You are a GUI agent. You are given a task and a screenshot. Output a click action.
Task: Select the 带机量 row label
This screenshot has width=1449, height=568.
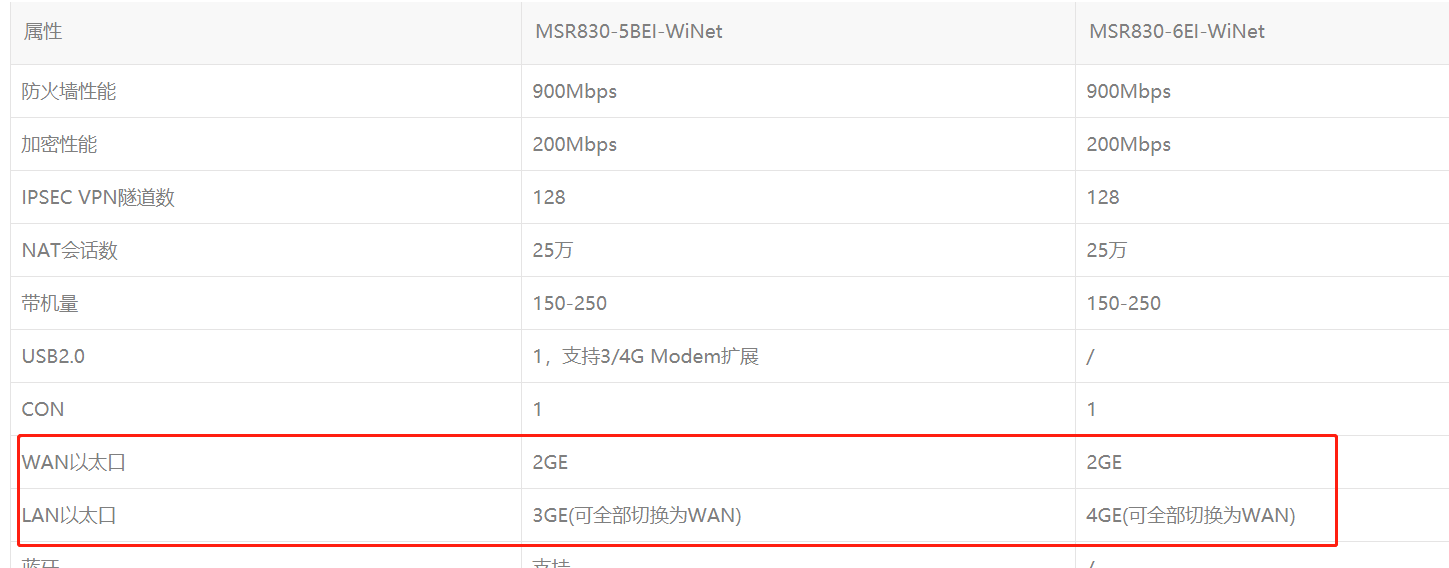tap(50, 303)
